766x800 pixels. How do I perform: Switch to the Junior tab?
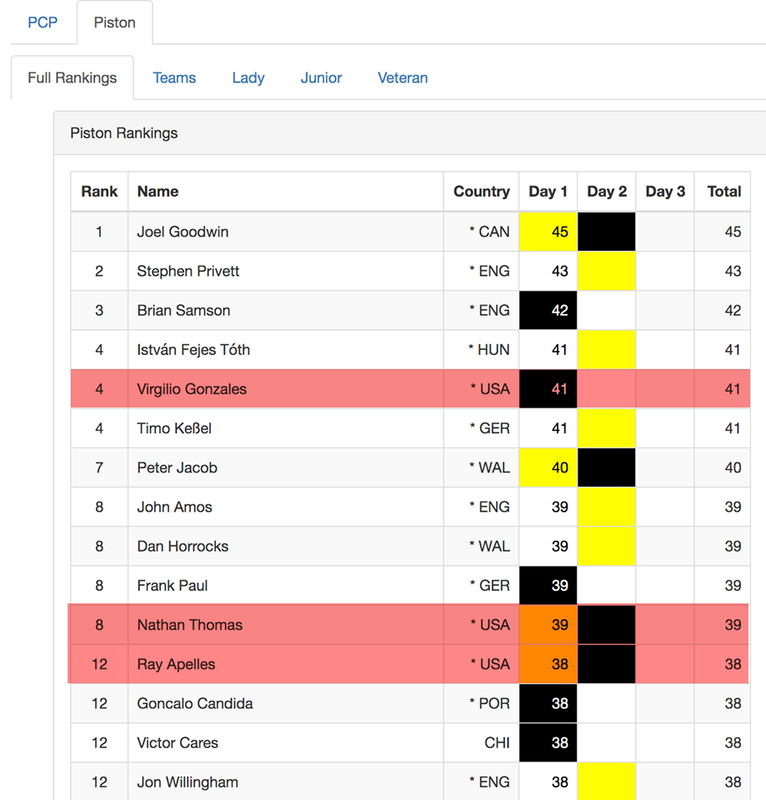click(321, 78)
